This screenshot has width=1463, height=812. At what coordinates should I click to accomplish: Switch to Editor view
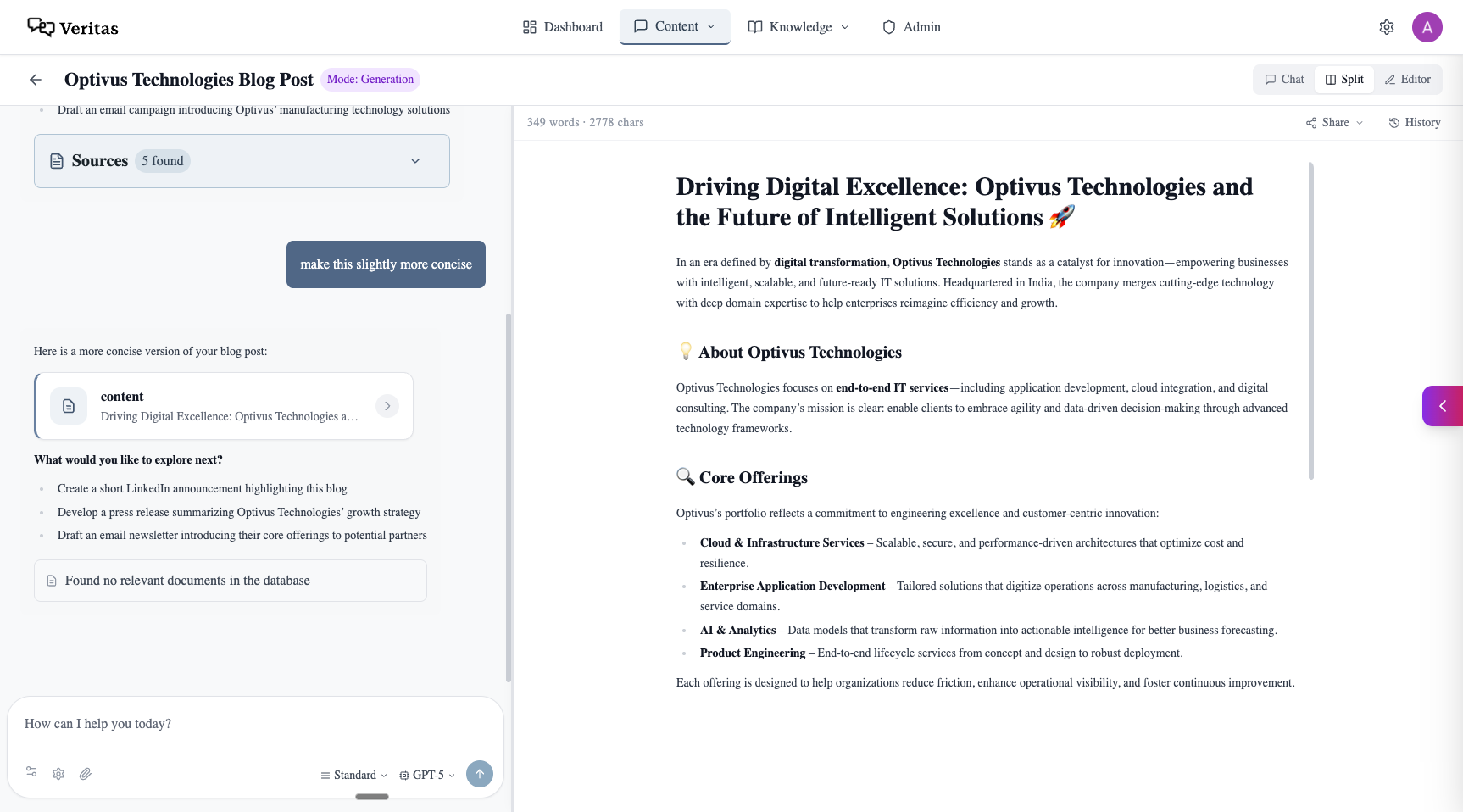(x=1408, y=79)
